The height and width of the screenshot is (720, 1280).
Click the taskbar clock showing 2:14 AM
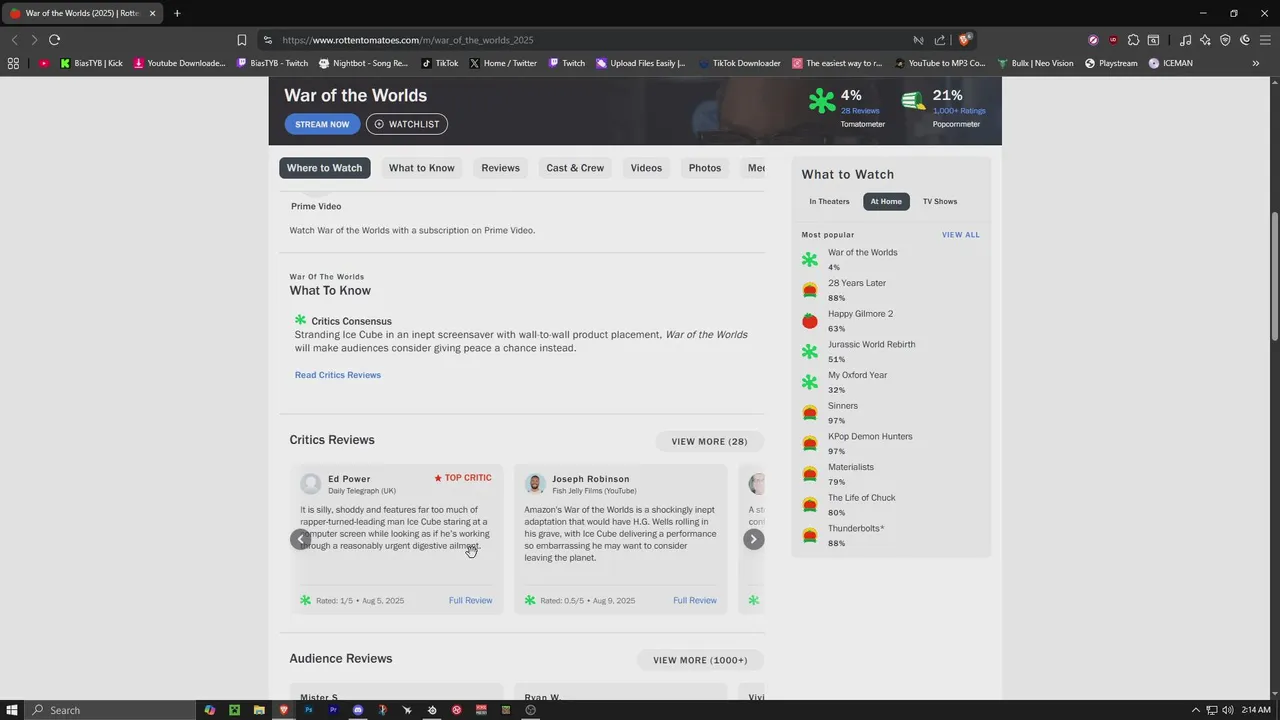tap(1255, 710)
